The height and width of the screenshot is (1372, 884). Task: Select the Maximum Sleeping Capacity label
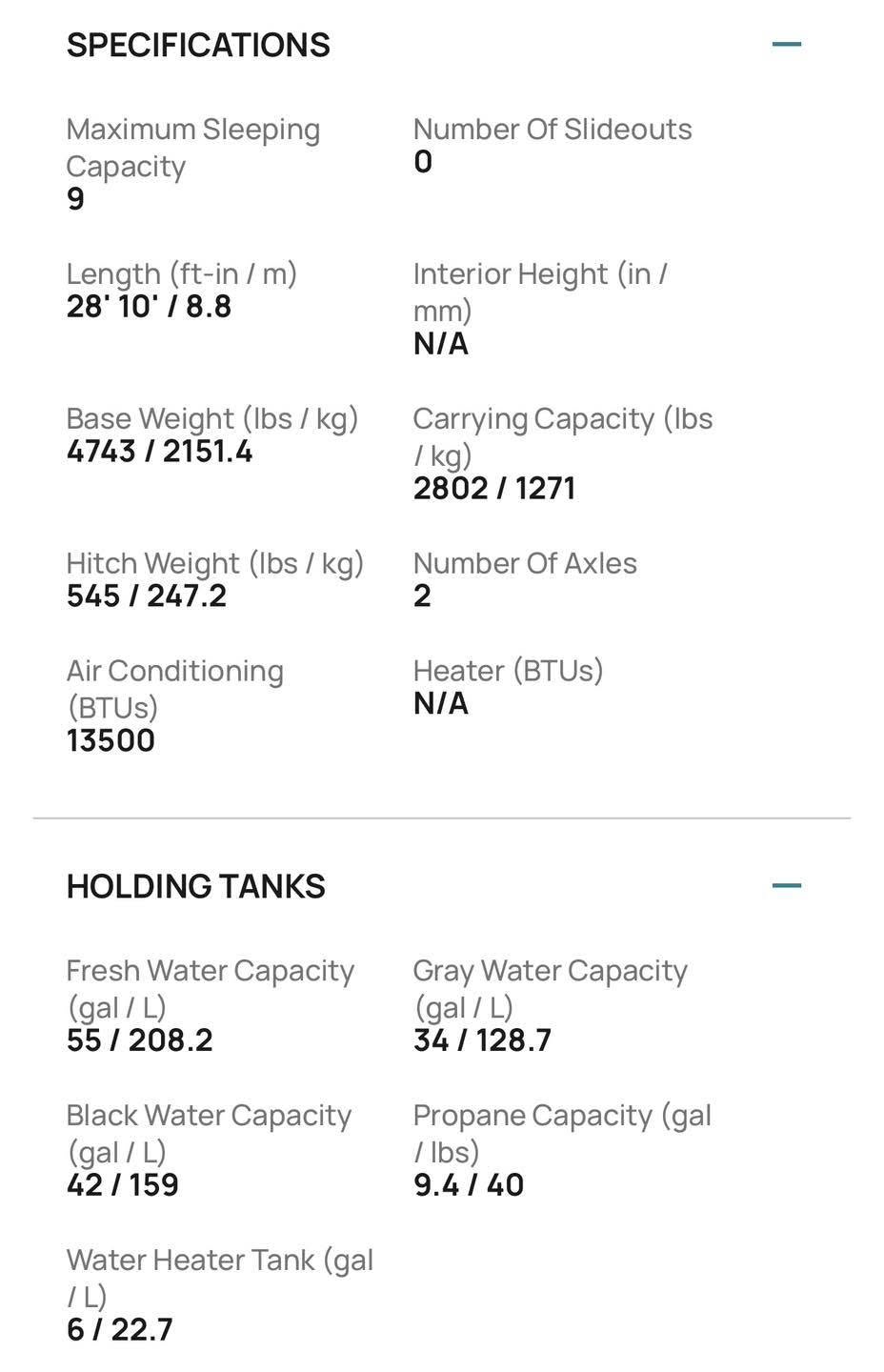[193, 148]
